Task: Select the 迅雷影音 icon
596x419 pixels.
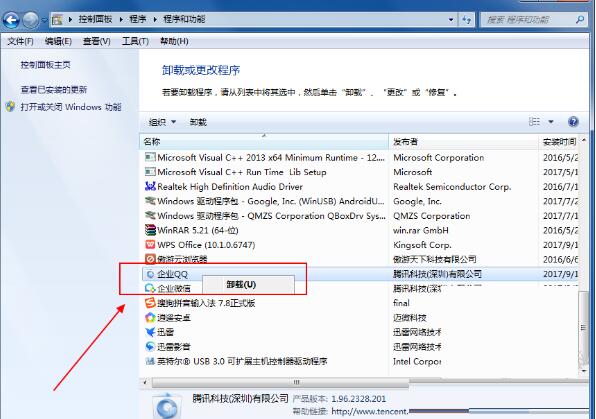Action: (150, 346)
